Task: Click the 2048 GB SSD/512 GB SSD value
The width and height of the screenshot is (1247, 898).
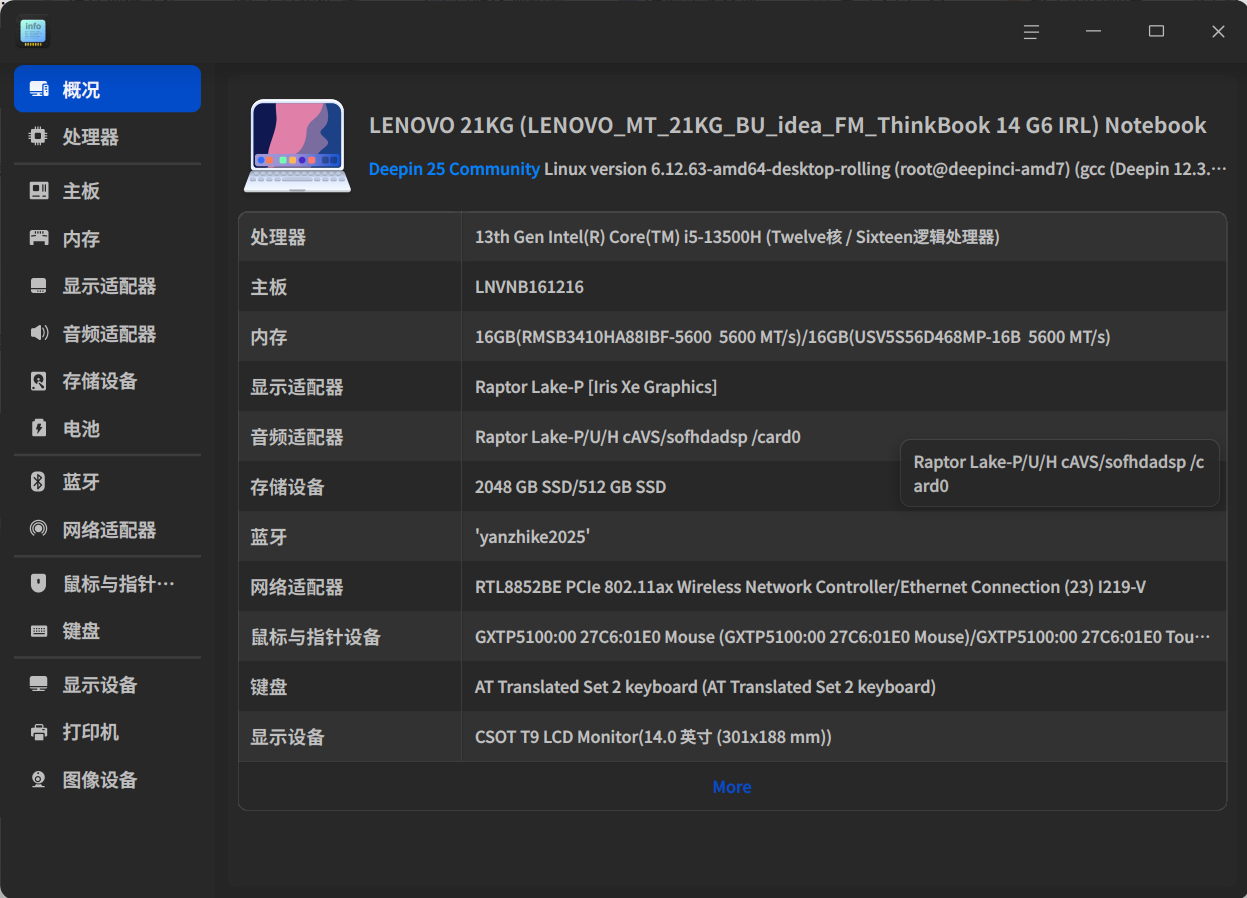Action: click(570, 487)
